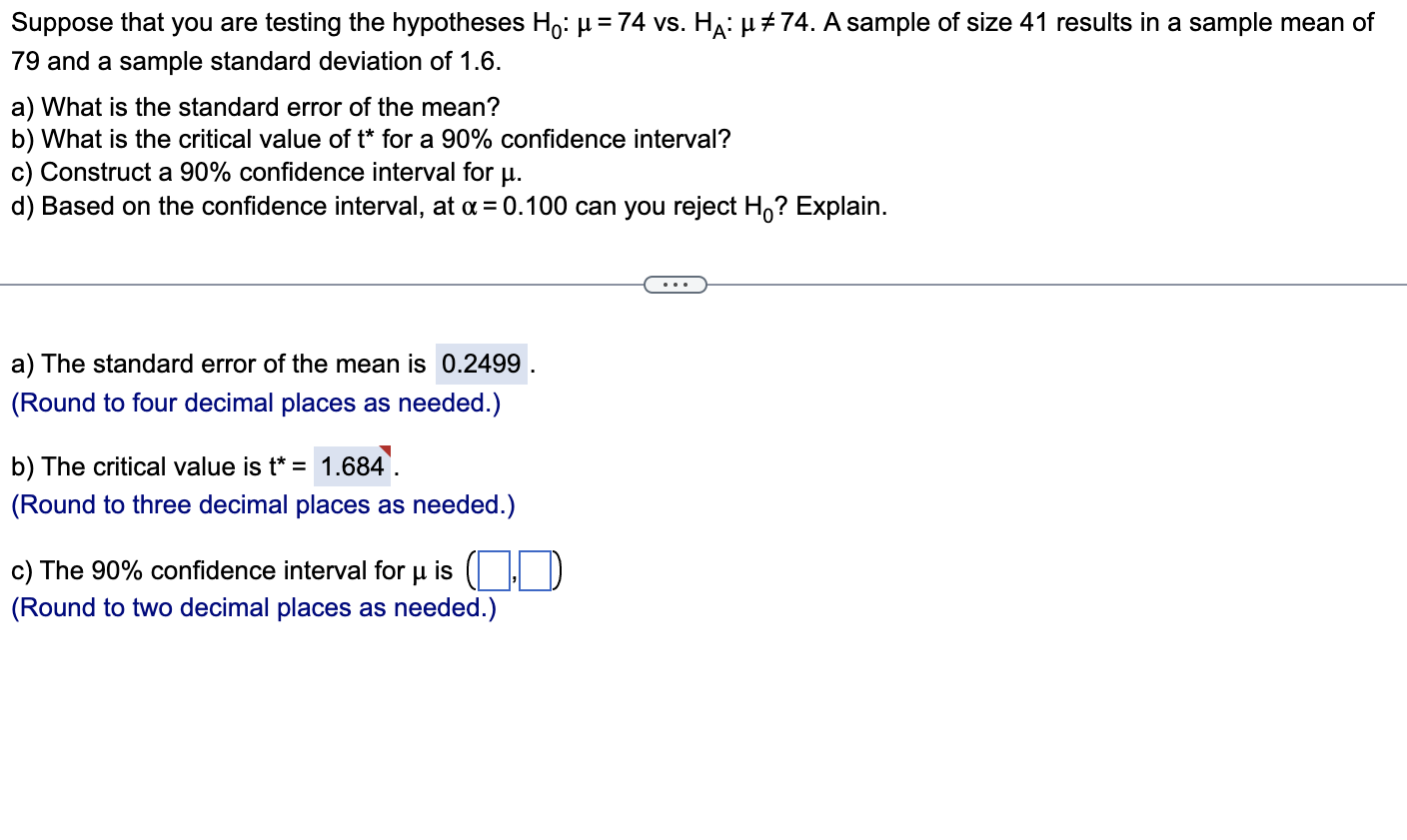The height and width of the screenshot is (840, 1407).
Task: Select the critical value answer statement line
Action: coord(160,465)
